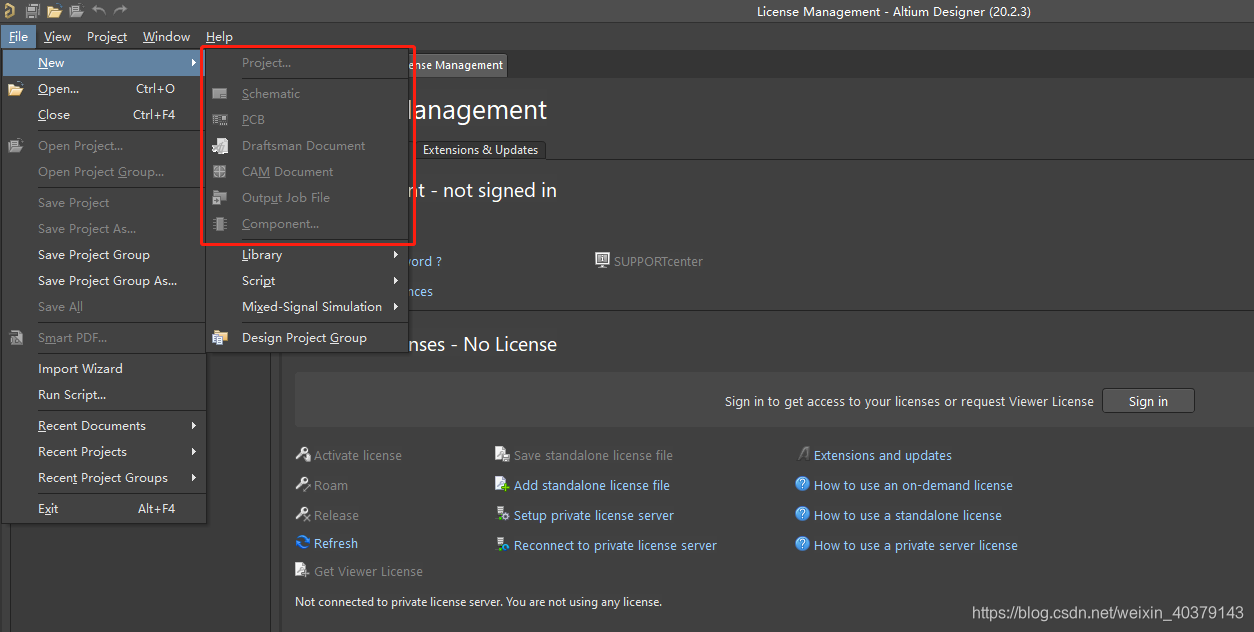This screenshot has height=632, width=1254.
Task: Expand the Recent Project Groups submenu
Action: [x=104, y=478]
